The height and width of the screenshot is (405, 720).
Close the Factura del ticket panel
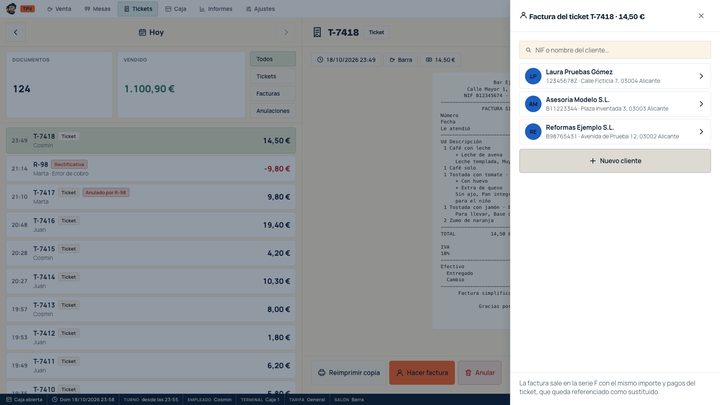click(x=701, y=16)
